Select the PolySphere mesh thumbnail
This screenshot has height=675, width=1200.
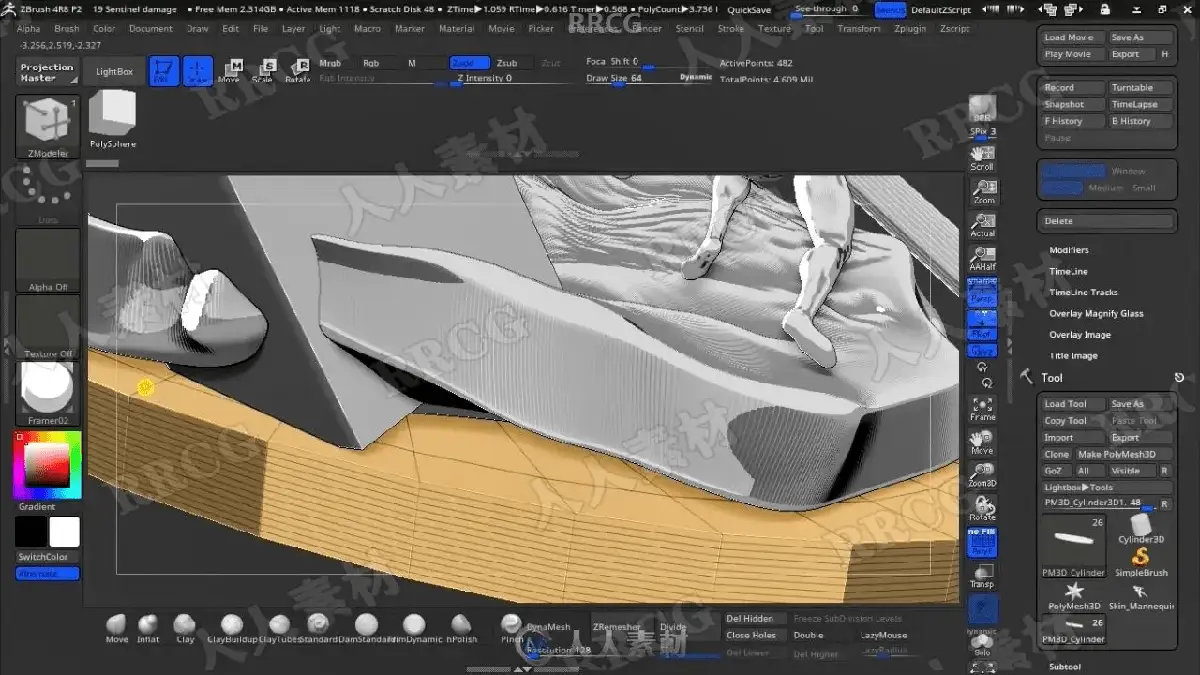pos(112,117)
